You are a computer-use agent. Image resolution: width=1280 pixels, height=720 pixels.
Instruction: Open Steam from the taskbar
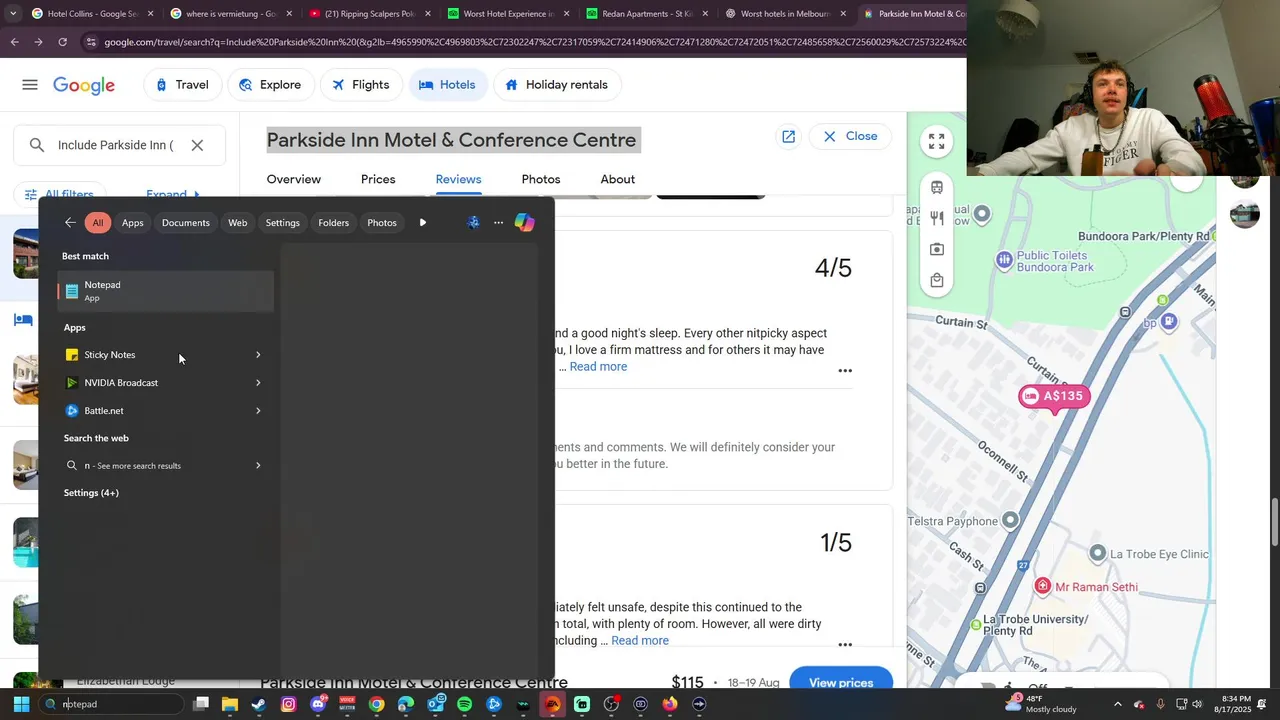[259, 704]
